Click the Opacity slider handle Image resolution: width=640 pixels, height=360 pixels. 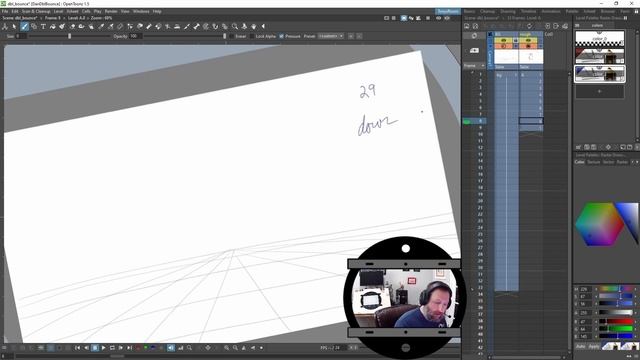(x=224, y=36)
